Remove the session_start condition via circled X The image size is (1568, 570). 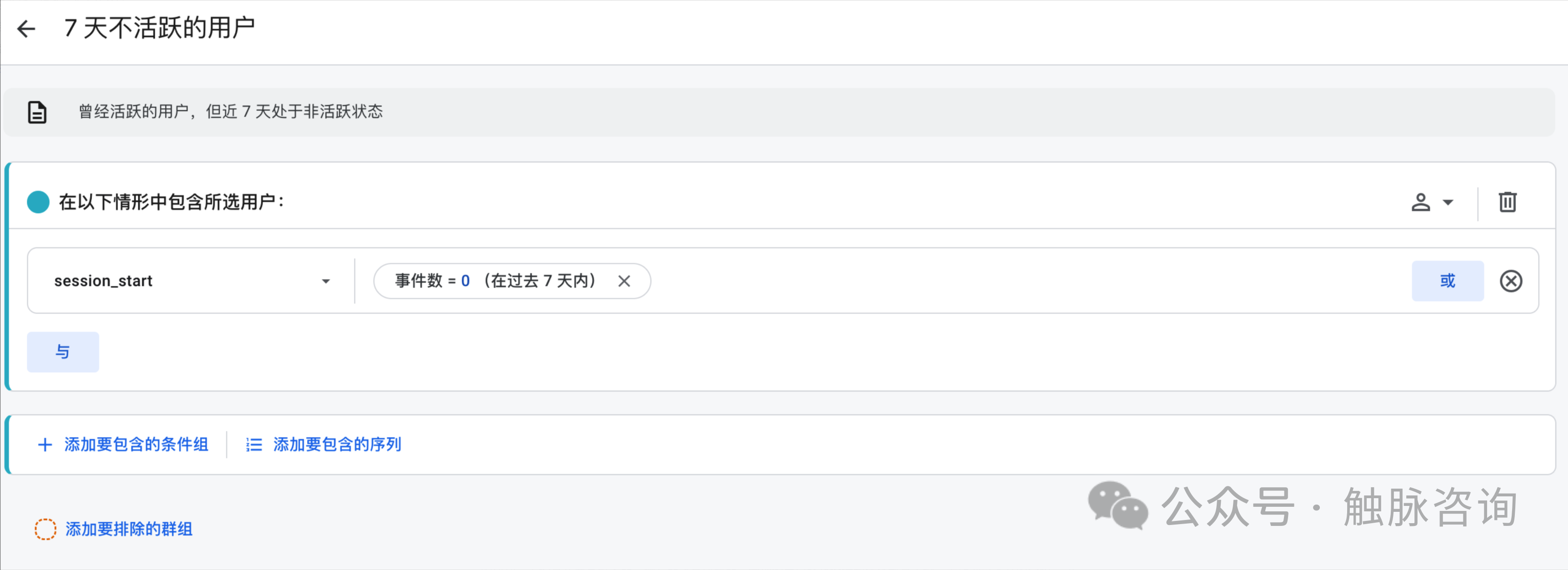point(1510,281)
